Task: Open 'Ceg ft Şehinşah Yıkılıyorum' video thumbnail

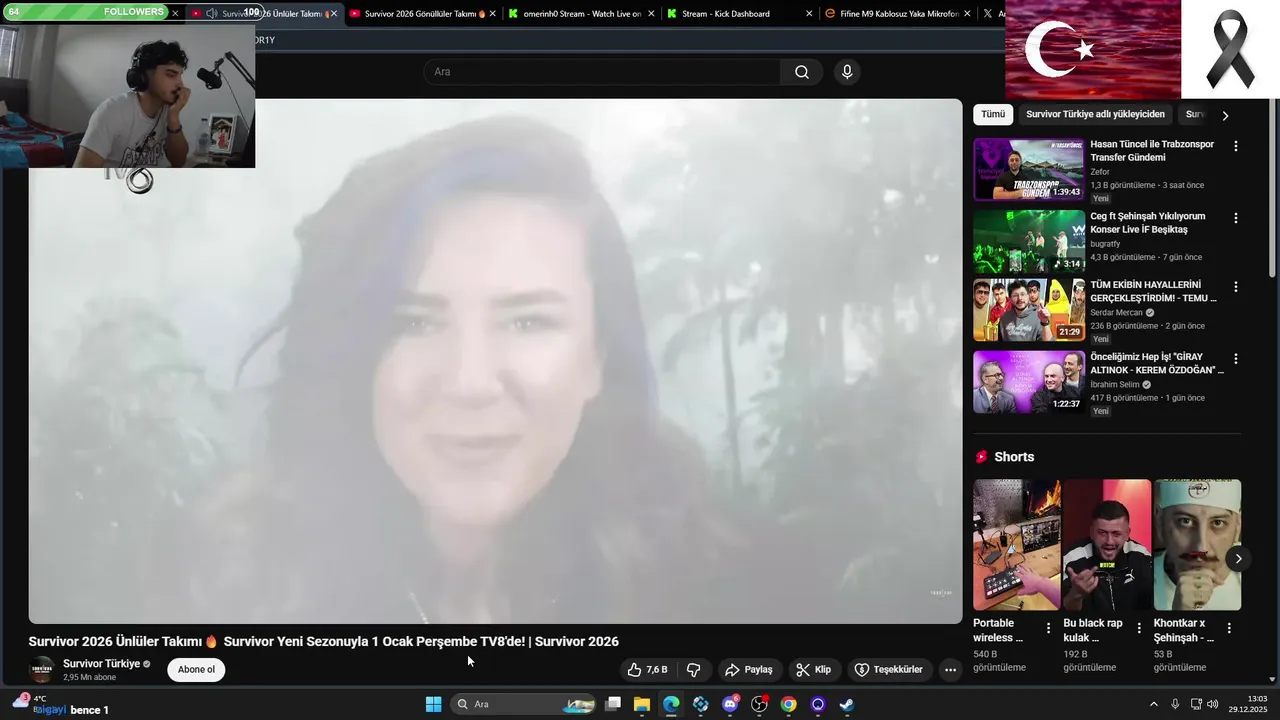Action: (x=1029, y=241)
